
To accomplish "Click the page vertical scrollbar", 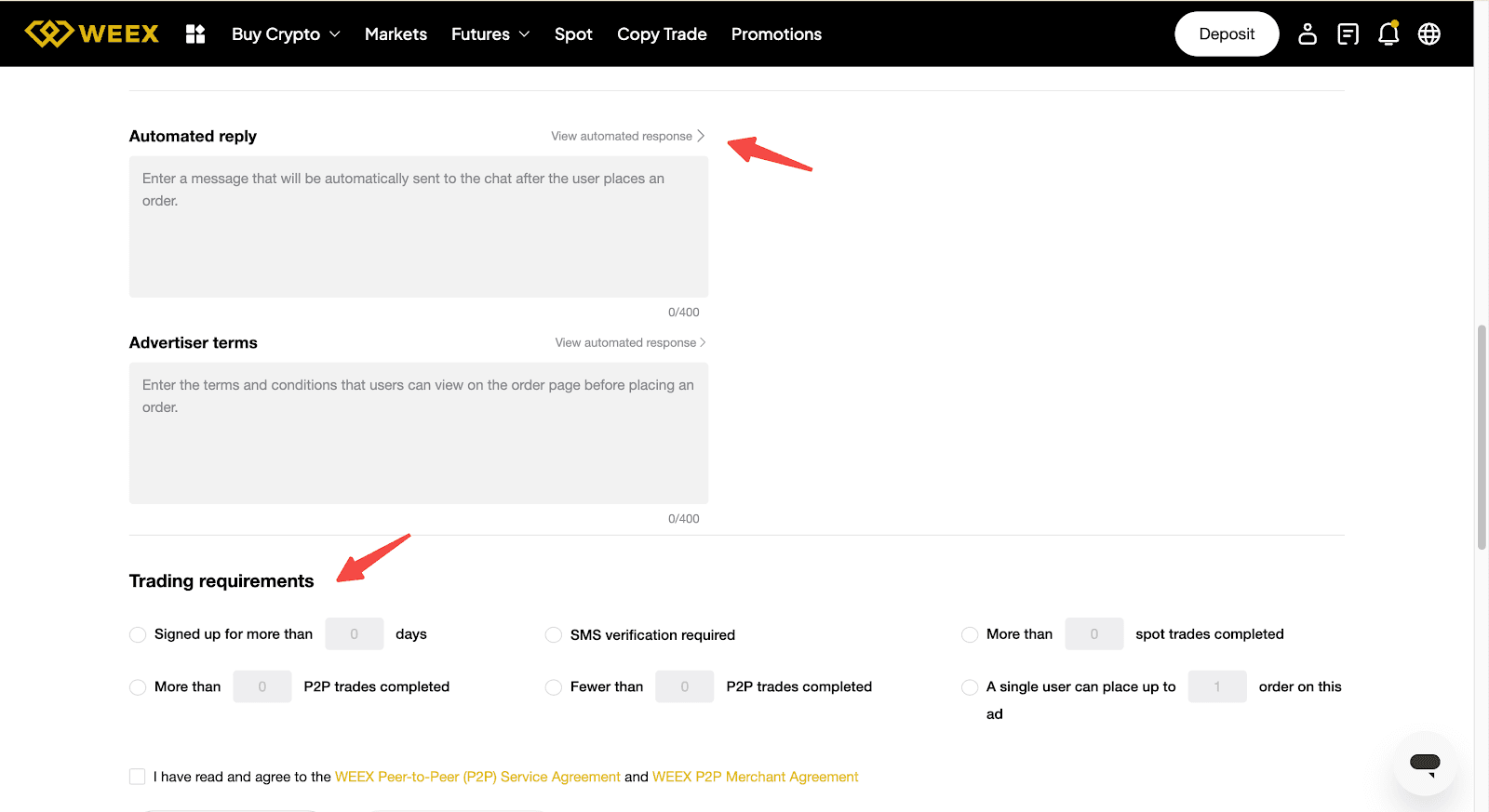I will 1482,437.
